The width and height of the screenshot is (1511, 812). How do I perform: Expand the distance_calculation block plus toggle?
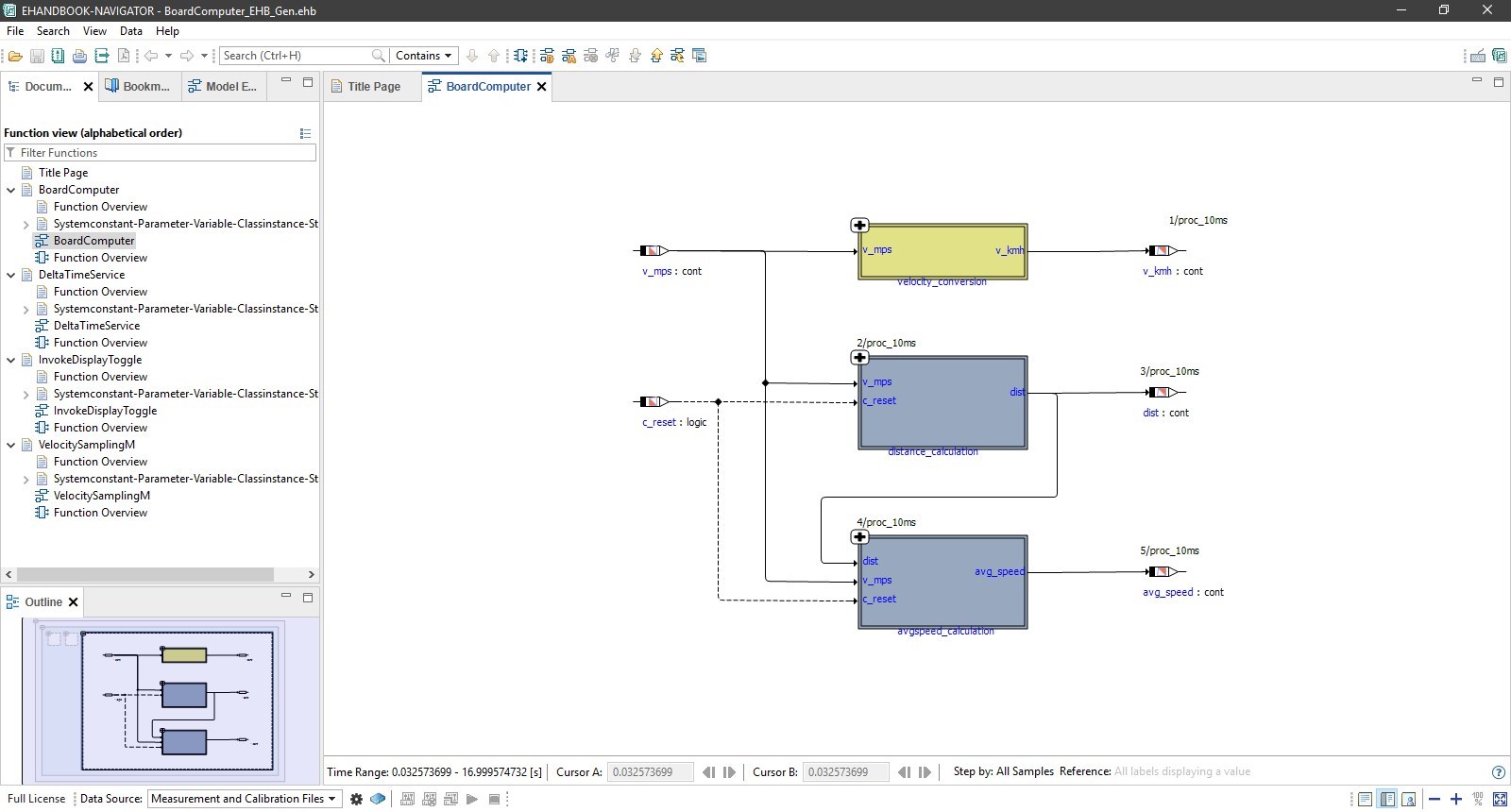pyautogui.click(x=859, y=358)
